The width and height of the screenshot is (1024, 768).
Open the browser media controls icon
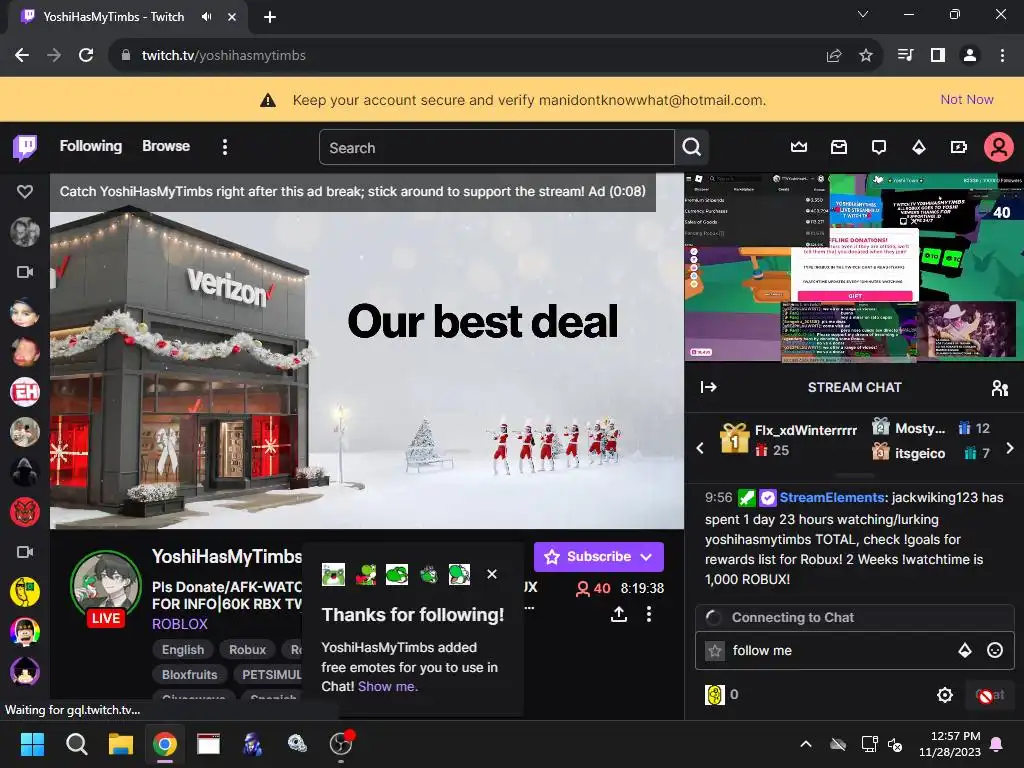tap(905, 56)
